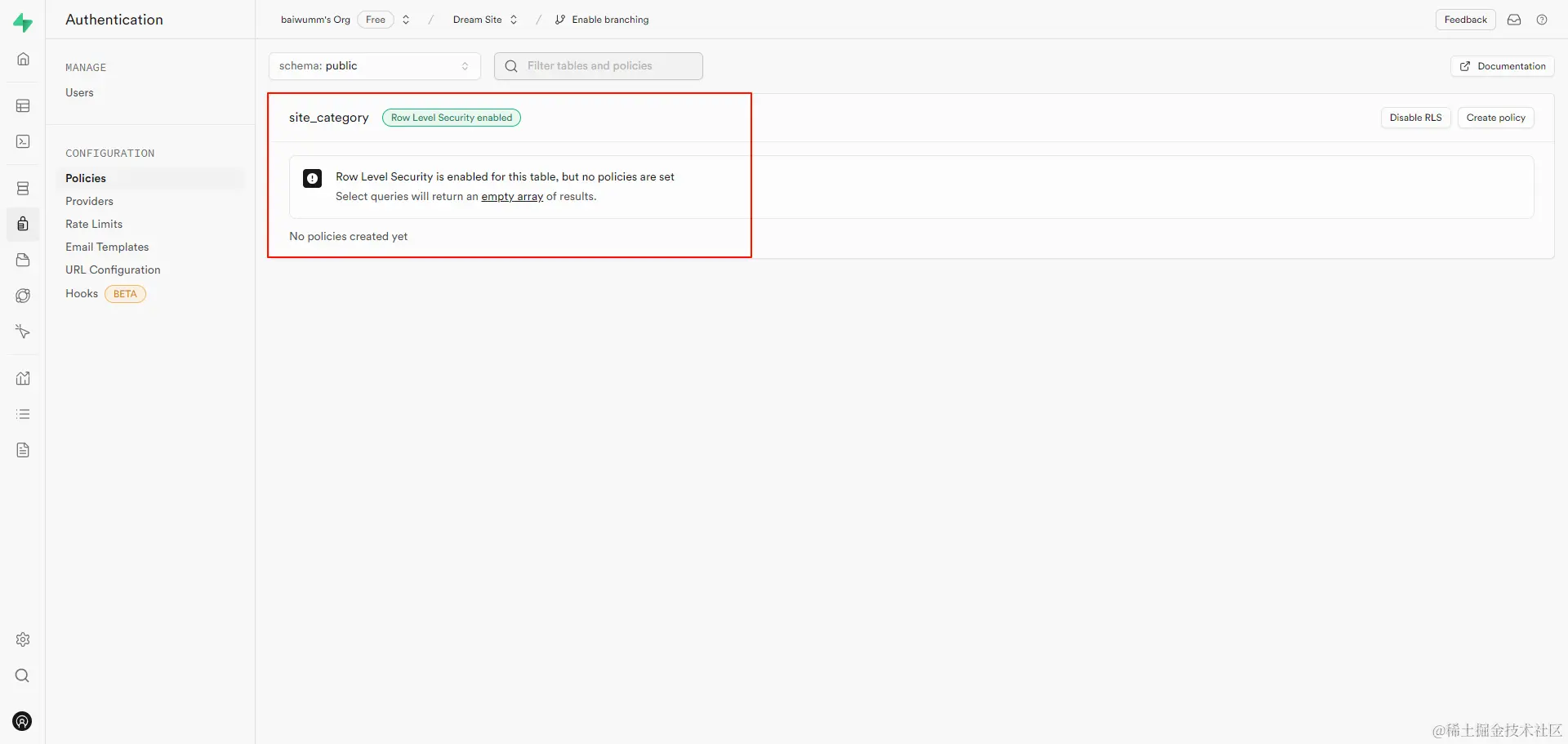Screen dimensions: 1568x744
Task: Open the Database icon in sidebar
Action: [x=23, y=188]
